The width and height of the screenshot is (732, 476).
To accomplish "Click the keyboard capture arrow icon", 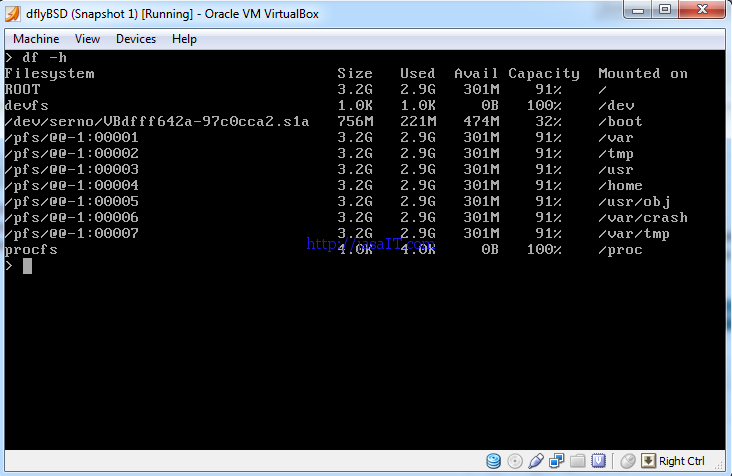I will click(648, 461).
